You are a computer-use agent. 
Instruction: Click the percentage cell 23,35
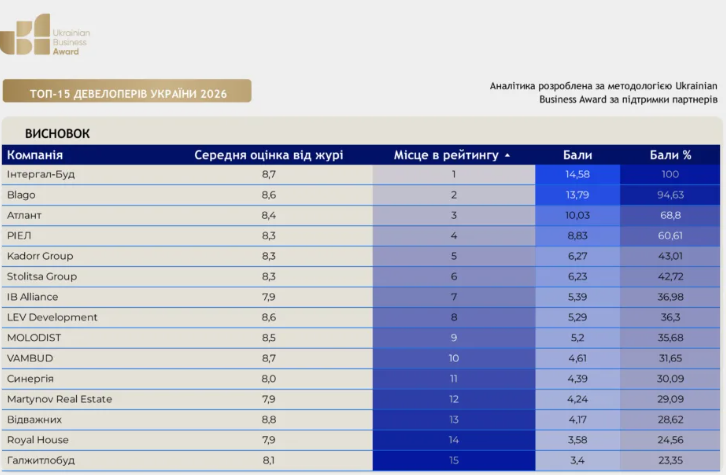(x=670, y=460)
